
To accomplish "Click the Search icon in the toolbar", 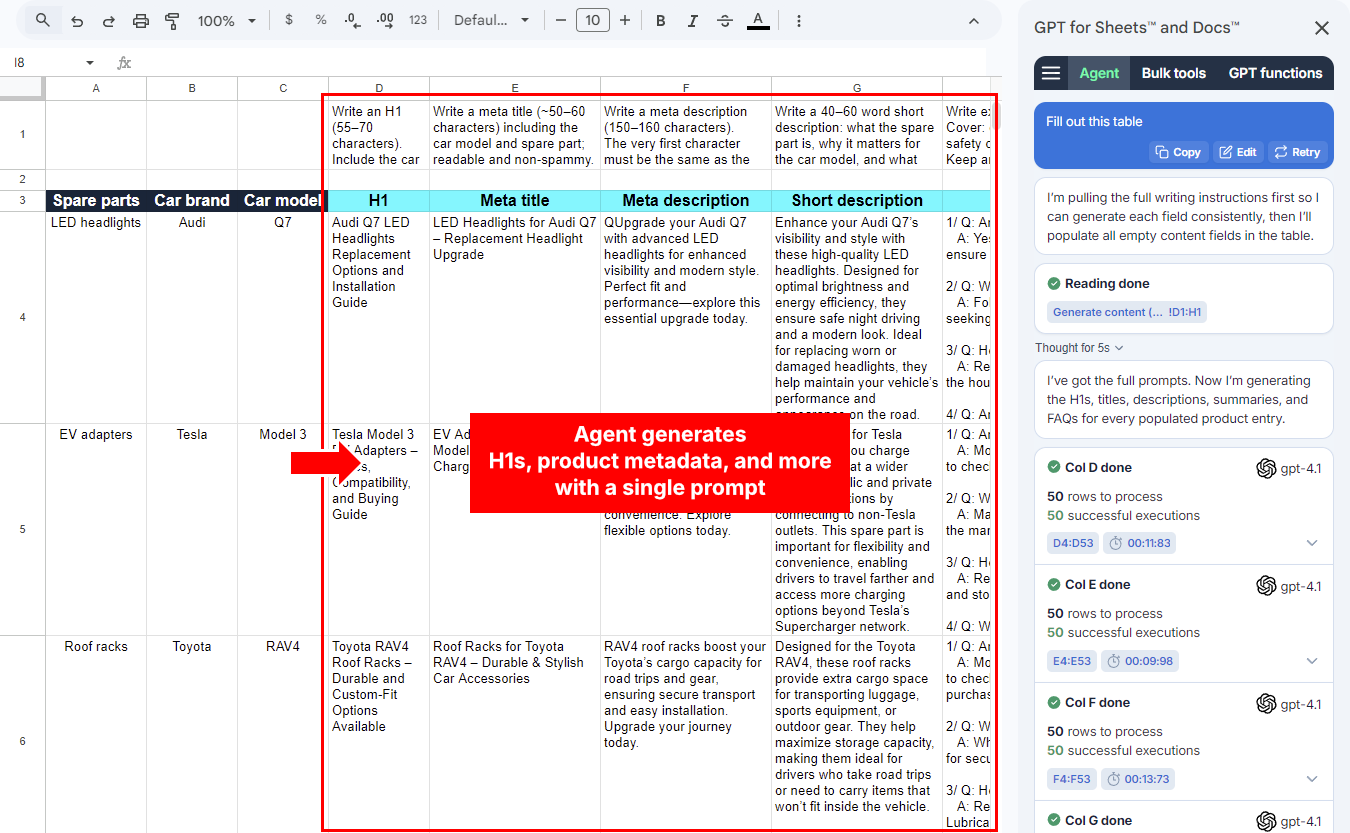I will [41, 19].
